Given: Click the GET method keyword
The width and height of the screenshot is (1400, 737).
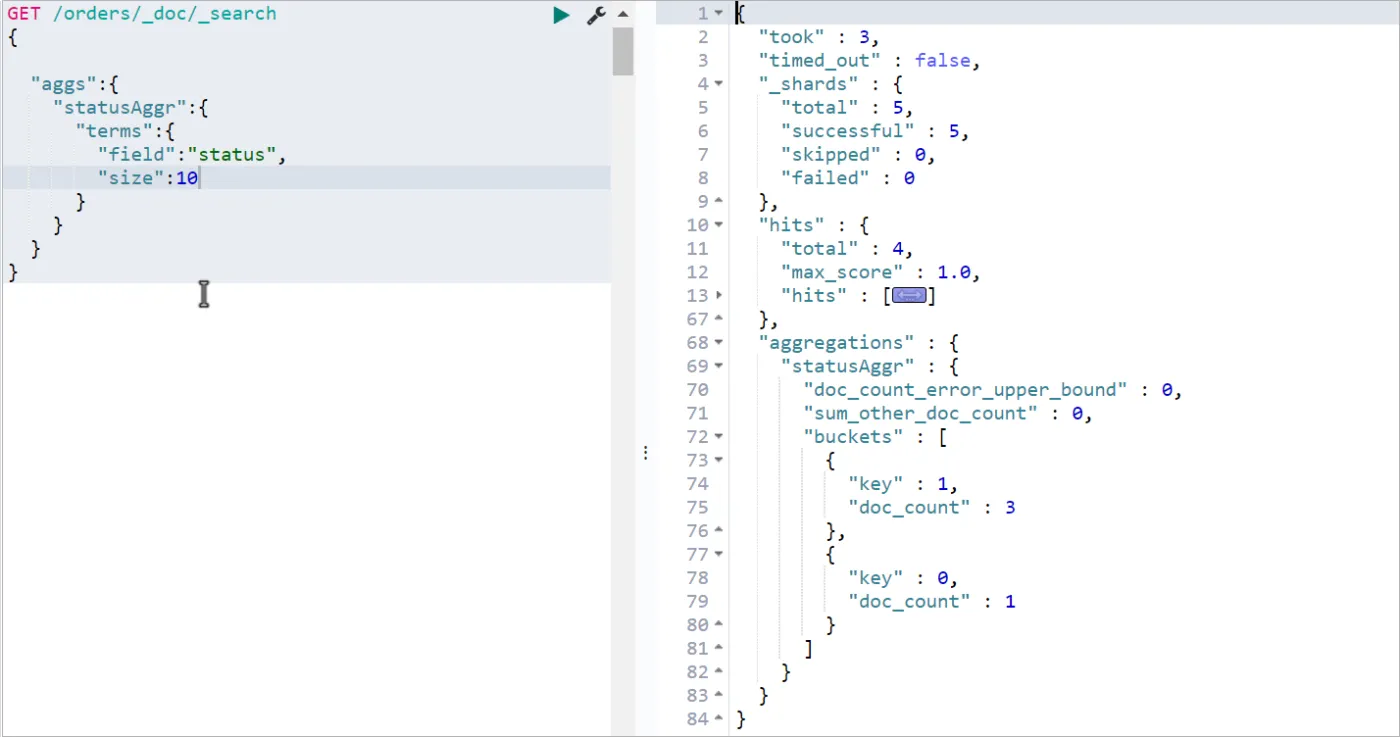Looking at the screenshot, I should coord(24,14).
